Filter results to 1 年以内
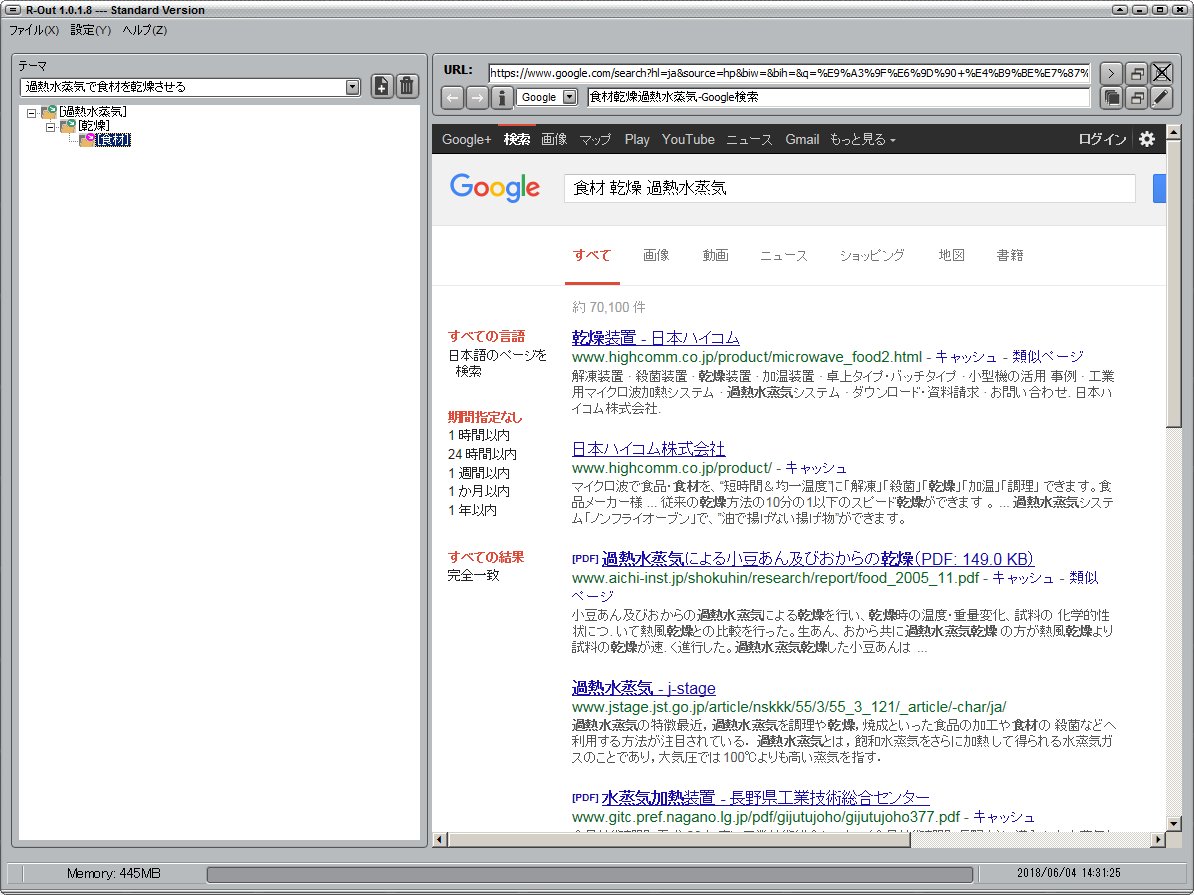This screenshot has width=1194, height=895. pyautogui.click(x=472, y=510)
